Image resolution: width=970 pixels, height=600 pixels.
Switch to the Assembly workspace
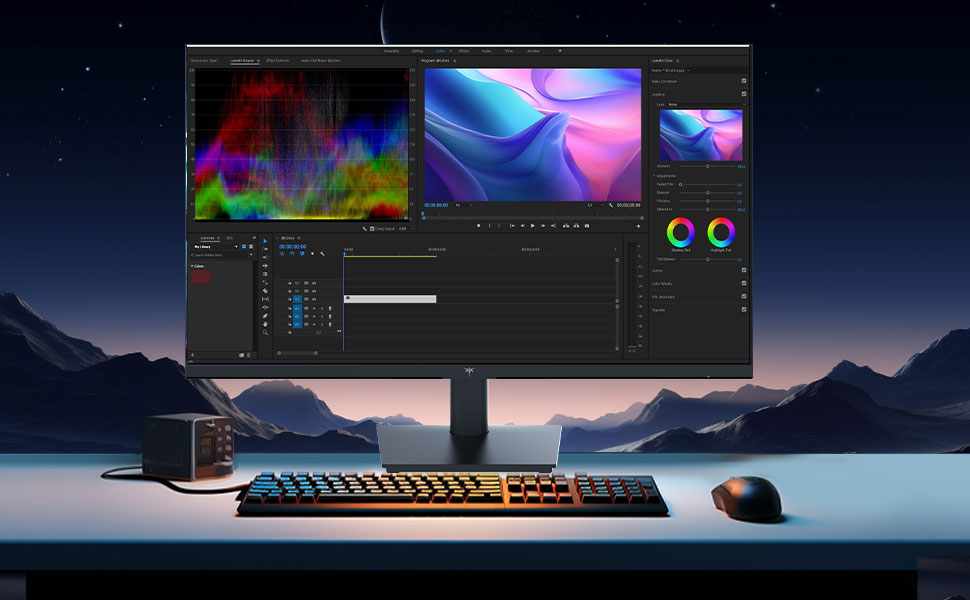tap(392, 51)
